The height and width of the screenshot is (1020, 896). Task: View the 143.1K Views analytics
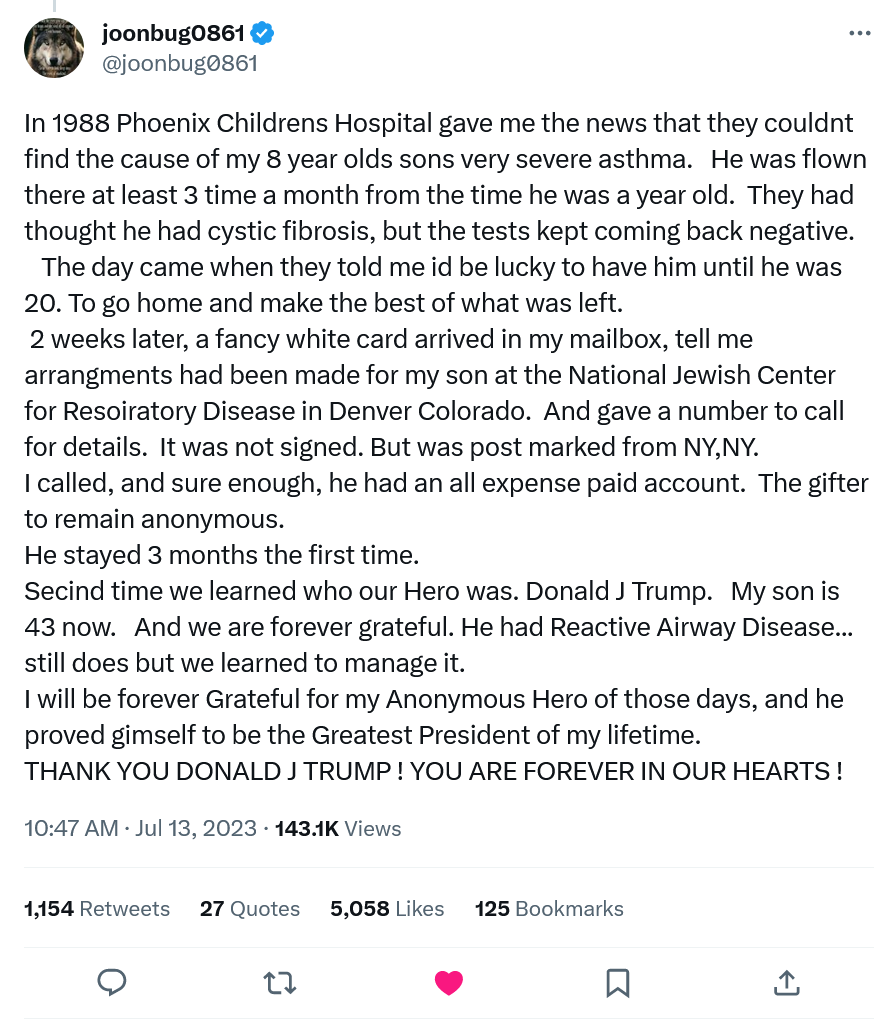tap(337, 828)
